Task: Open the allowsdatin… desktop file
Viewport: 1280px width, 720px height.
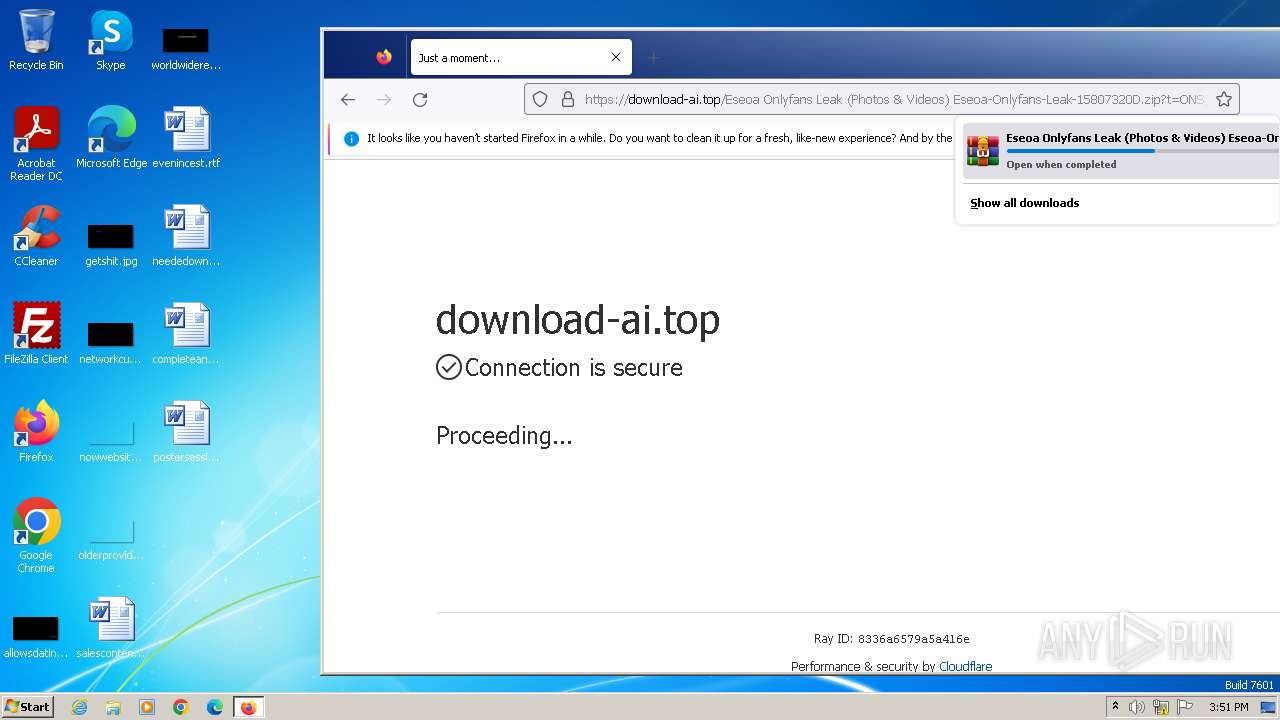Action: pyautogui.click(x=36, y=635)
